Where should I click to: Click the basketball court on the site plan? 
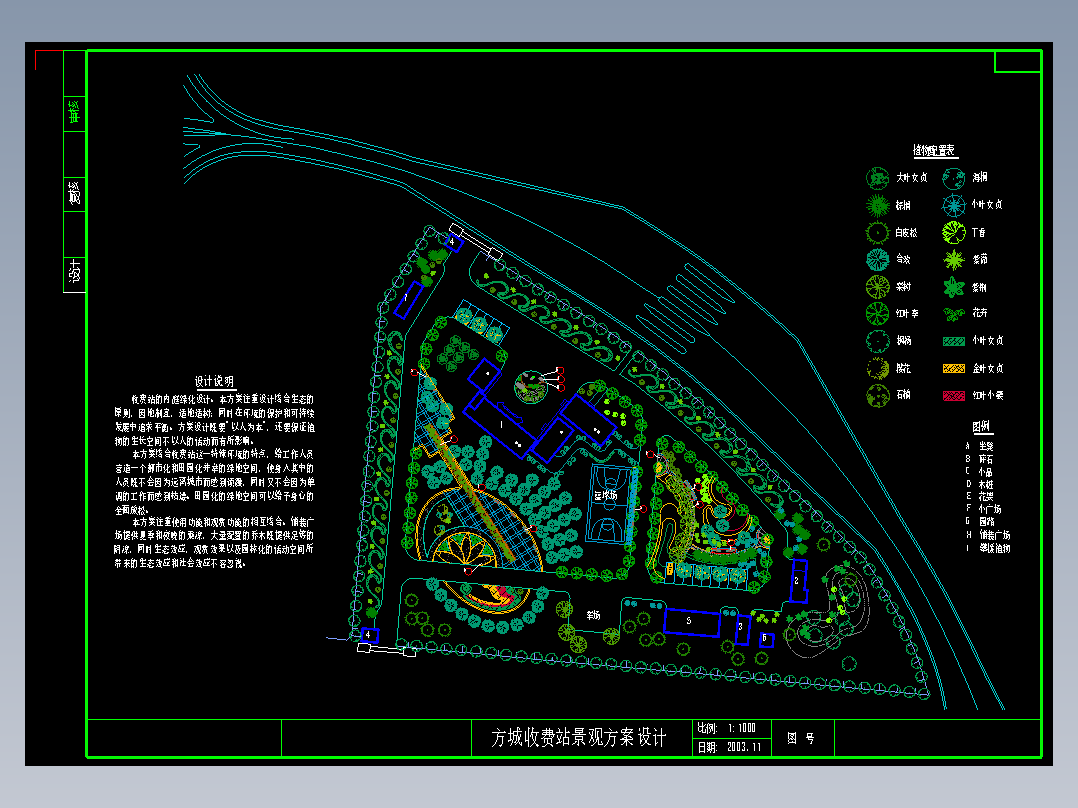pos(608,504)
